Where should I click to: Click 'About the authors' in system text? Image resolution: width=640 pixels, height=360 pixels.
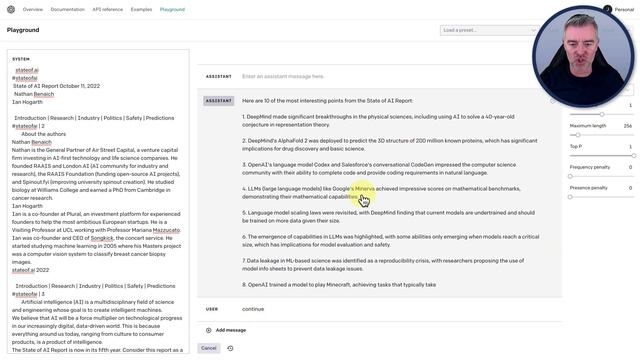point(44,134)
